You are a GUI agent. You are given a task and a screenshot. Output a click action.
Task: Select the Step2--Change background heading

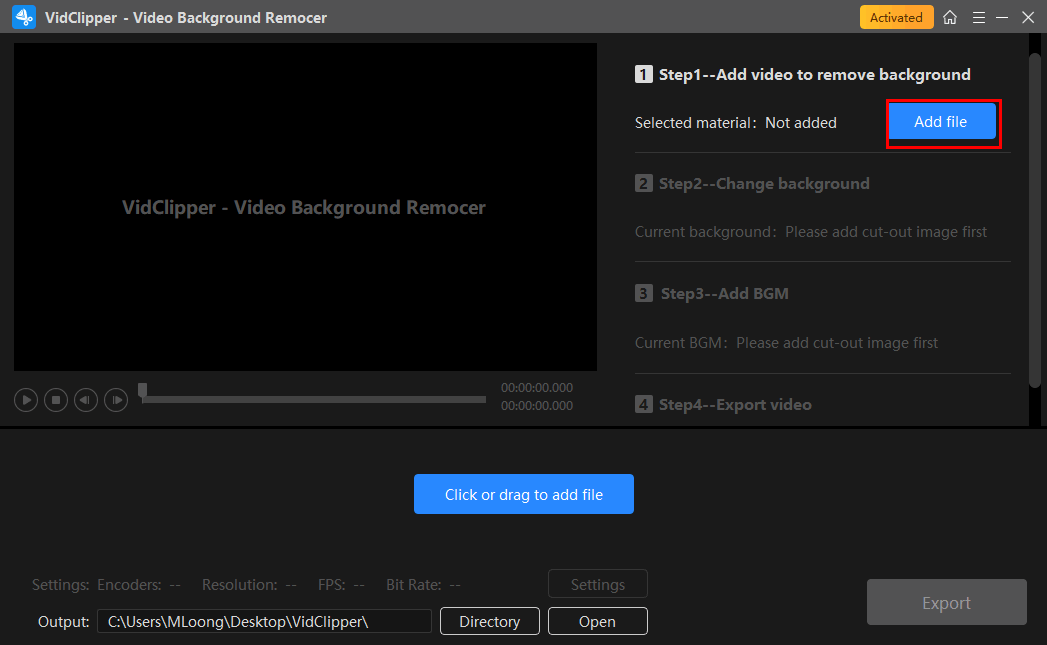coord(764,184)
